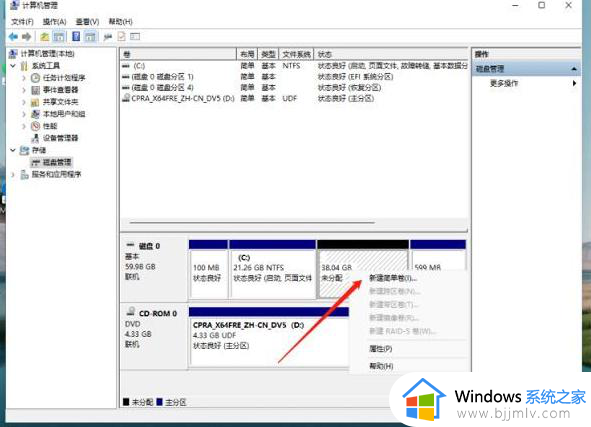Sort by the 状态 column header
The height and width of the screenshot is (427, 591).
(x=391, y=54)
